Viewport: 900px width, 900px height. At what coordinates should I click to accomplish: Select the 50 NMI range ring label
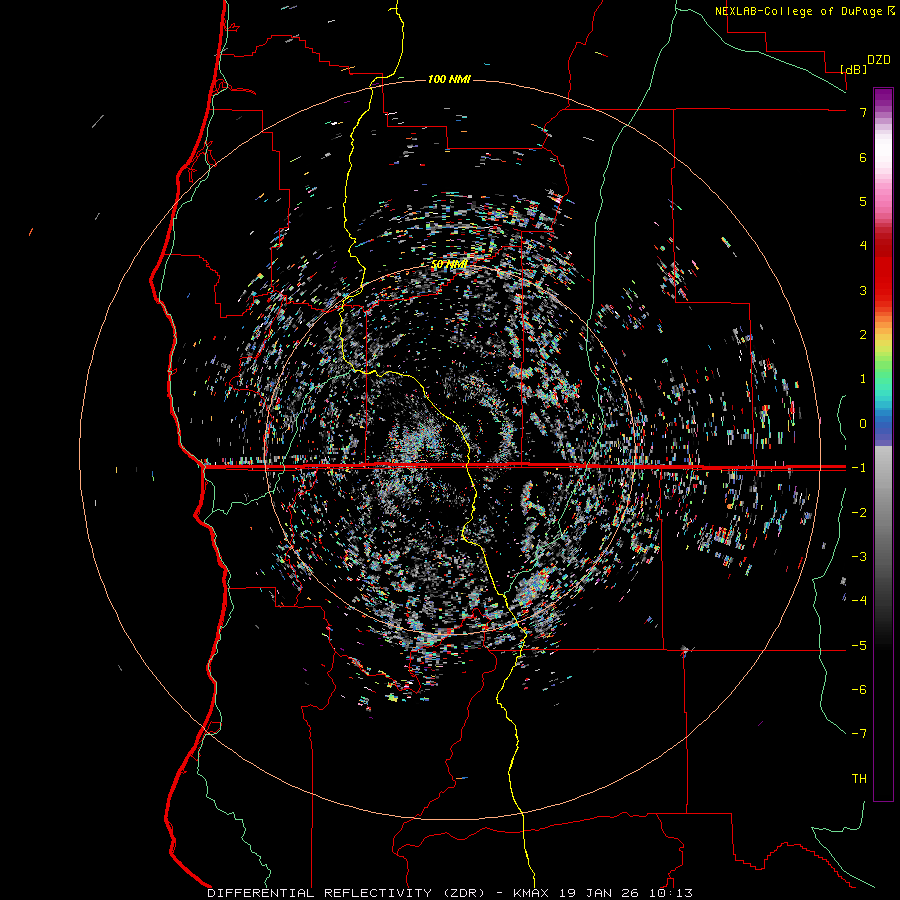coord(449,265)
